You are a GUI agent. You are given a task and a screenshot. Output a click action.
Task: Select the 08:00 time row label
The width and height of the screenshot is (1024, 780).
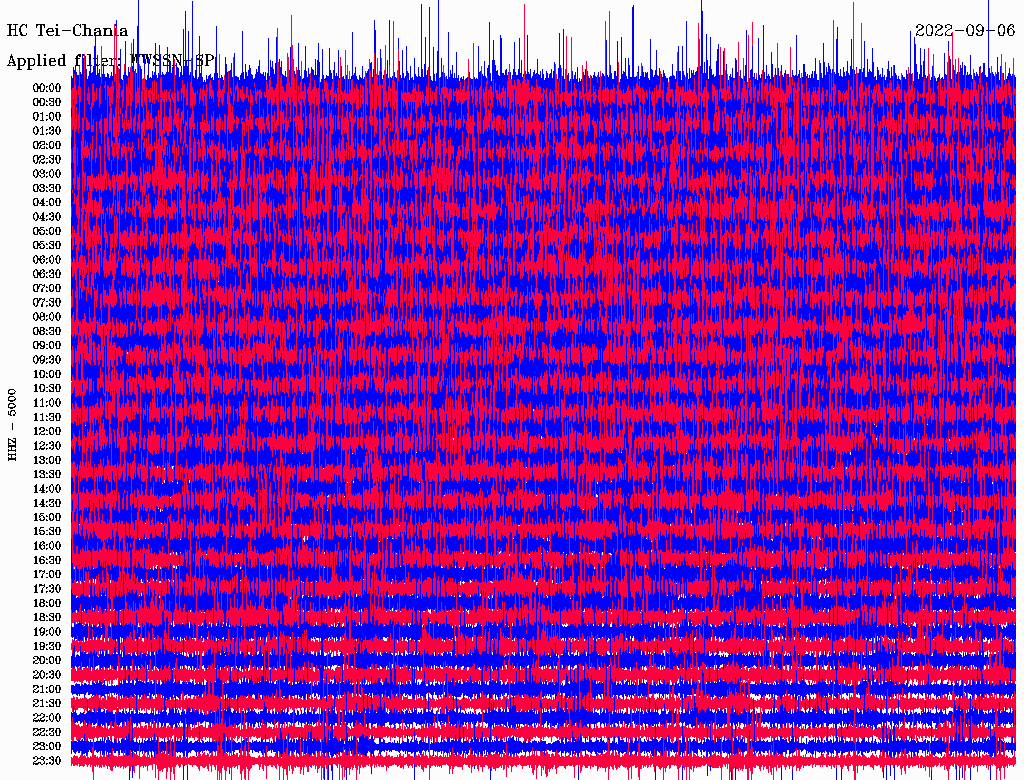(x=47, y=317)
